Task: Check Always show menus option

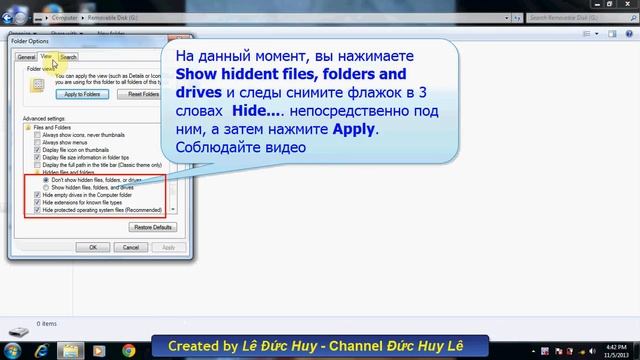Action: 37,142
